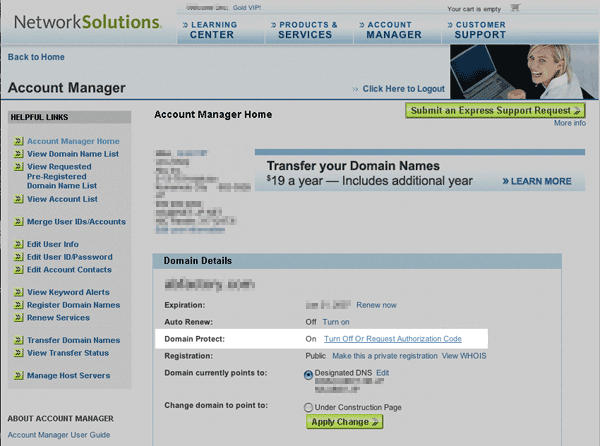
Task: Click the arrow icon beside Manage Host Servers
Action: tap(18, 375)
